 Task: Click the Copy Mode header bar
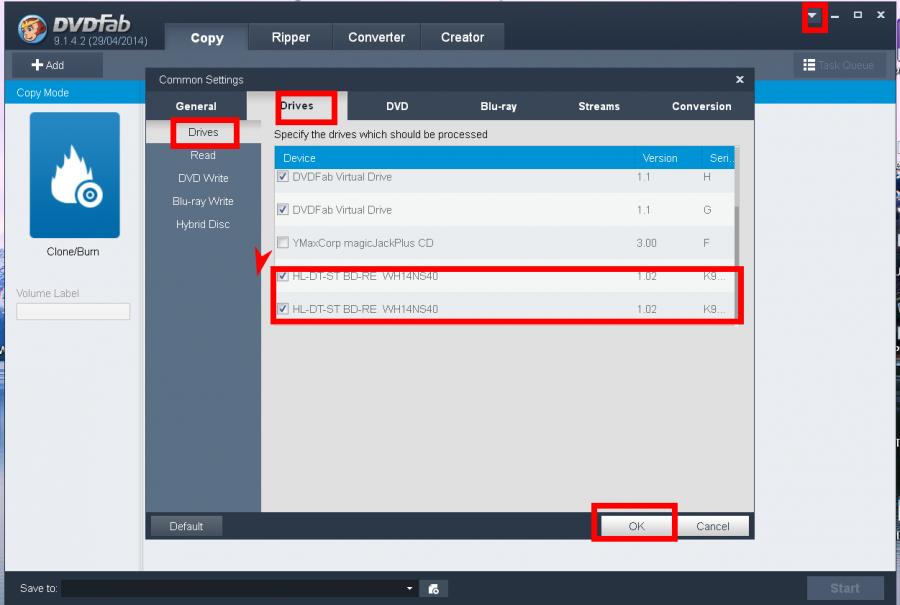75,92
